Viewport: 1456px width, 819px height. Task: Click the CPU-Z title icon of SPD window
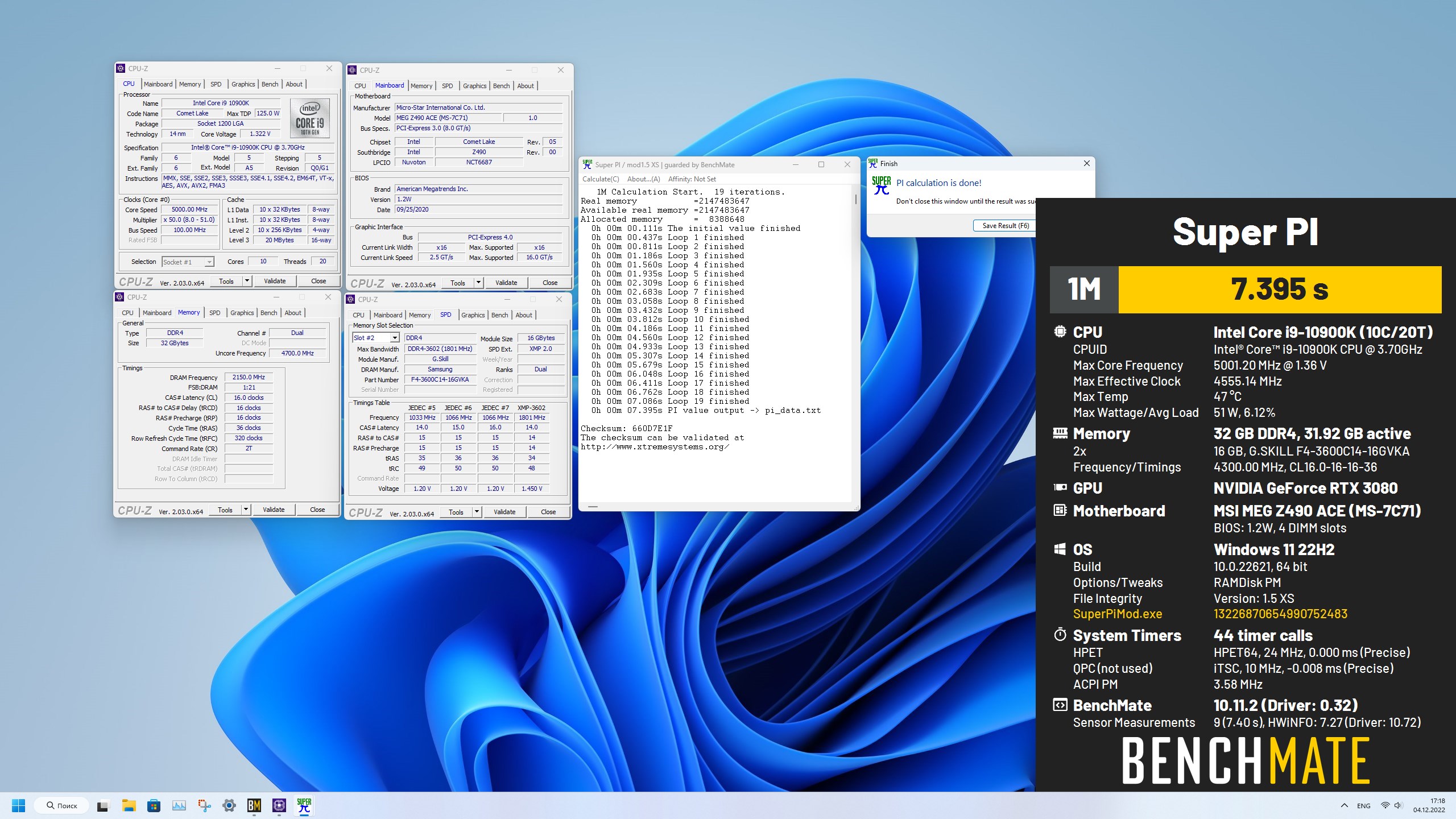click(350, 299)
